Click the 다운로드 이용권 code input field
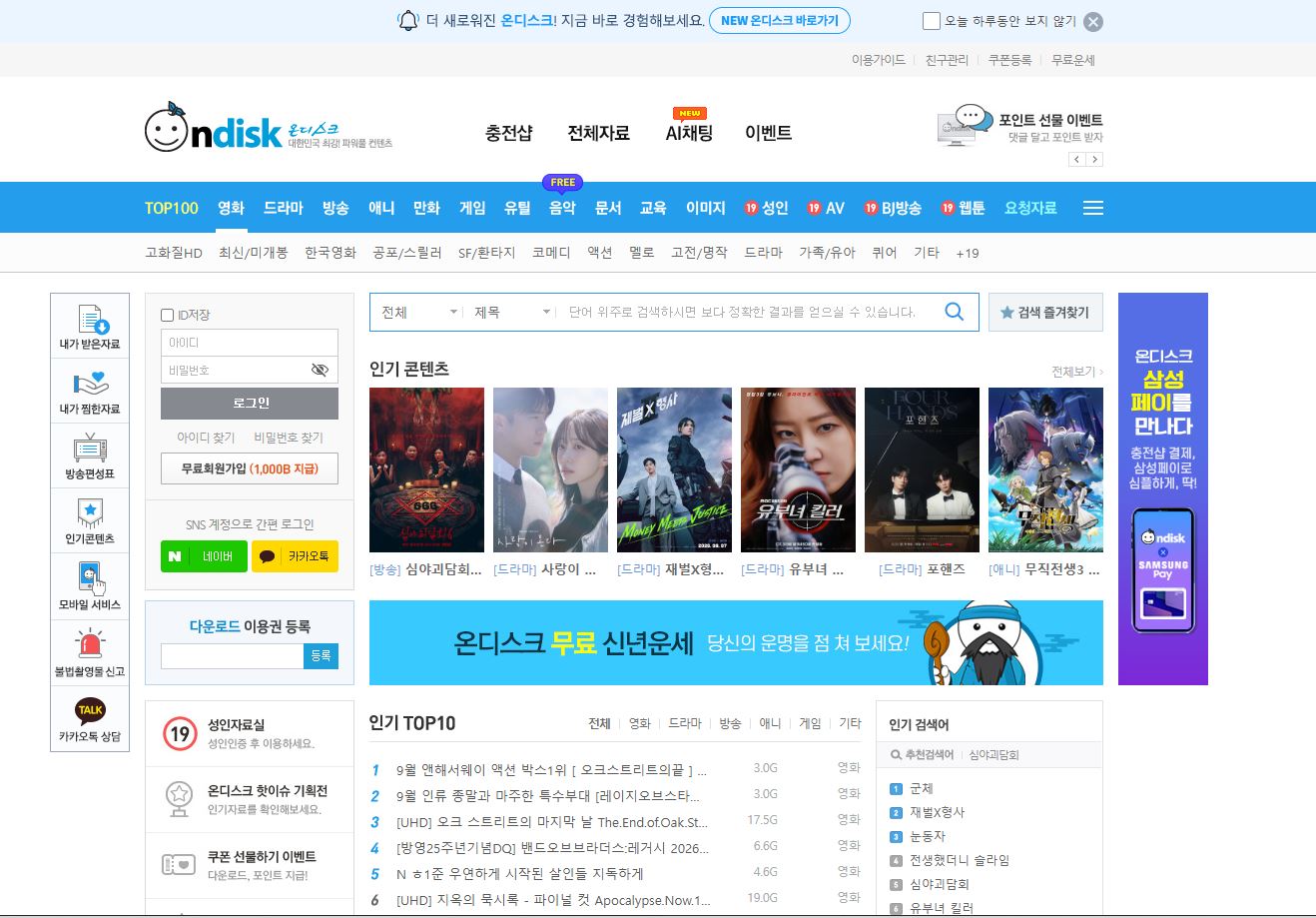 (232, 655)
